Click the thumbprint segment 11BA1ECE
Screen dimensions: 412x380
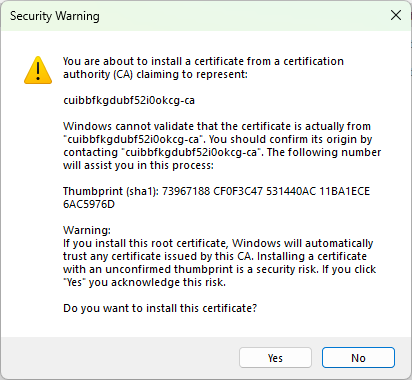[x=345, y=191]
